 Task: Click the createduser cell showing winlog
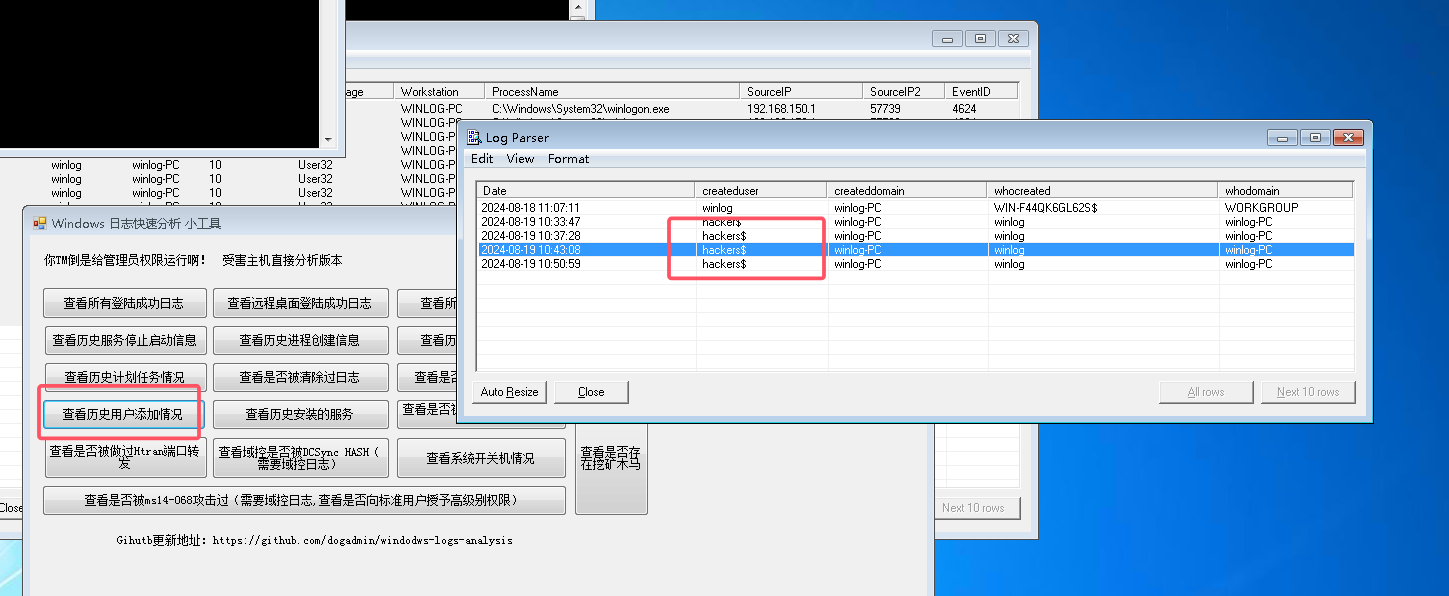(718, 208)
